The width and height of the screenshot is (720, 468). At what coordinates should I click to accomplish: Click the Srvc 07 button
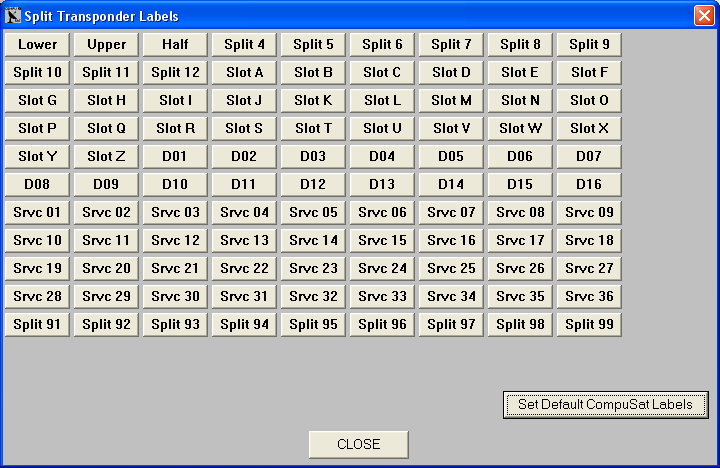coord(451,213)
